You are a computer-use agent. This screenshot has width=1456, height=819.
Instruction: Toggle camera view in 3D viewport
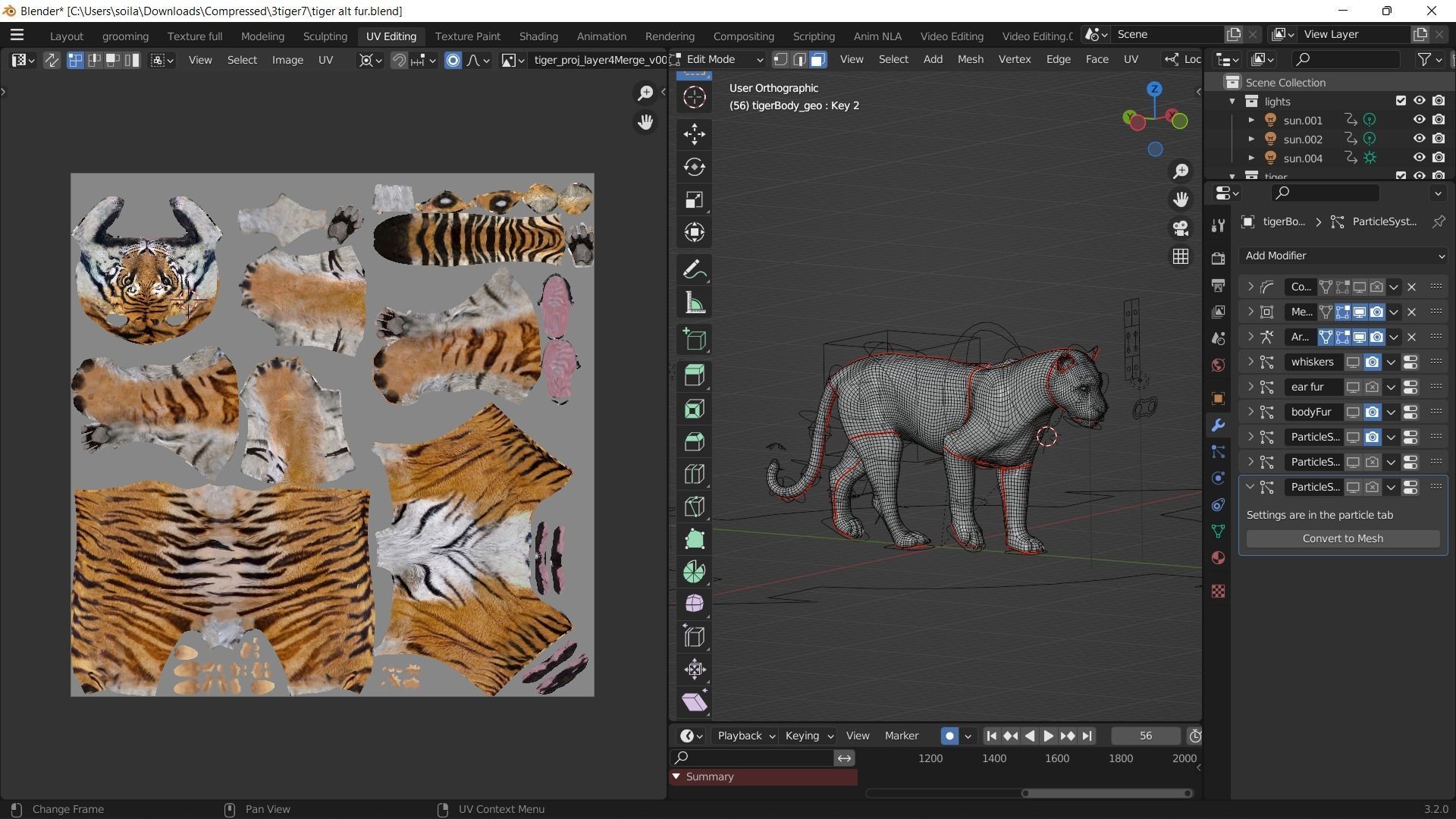(1180, 227)
